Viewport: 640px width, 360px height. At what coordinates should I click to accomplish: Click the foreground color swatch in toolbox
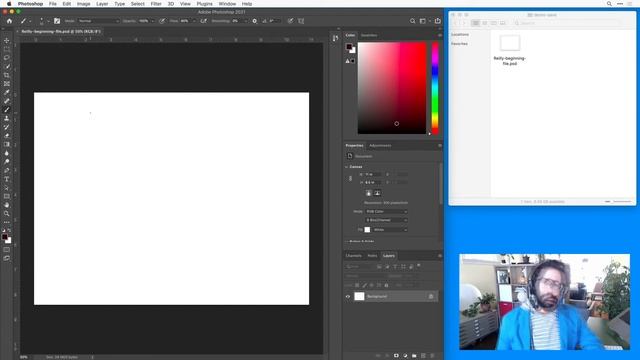click(x=4, y=237)
